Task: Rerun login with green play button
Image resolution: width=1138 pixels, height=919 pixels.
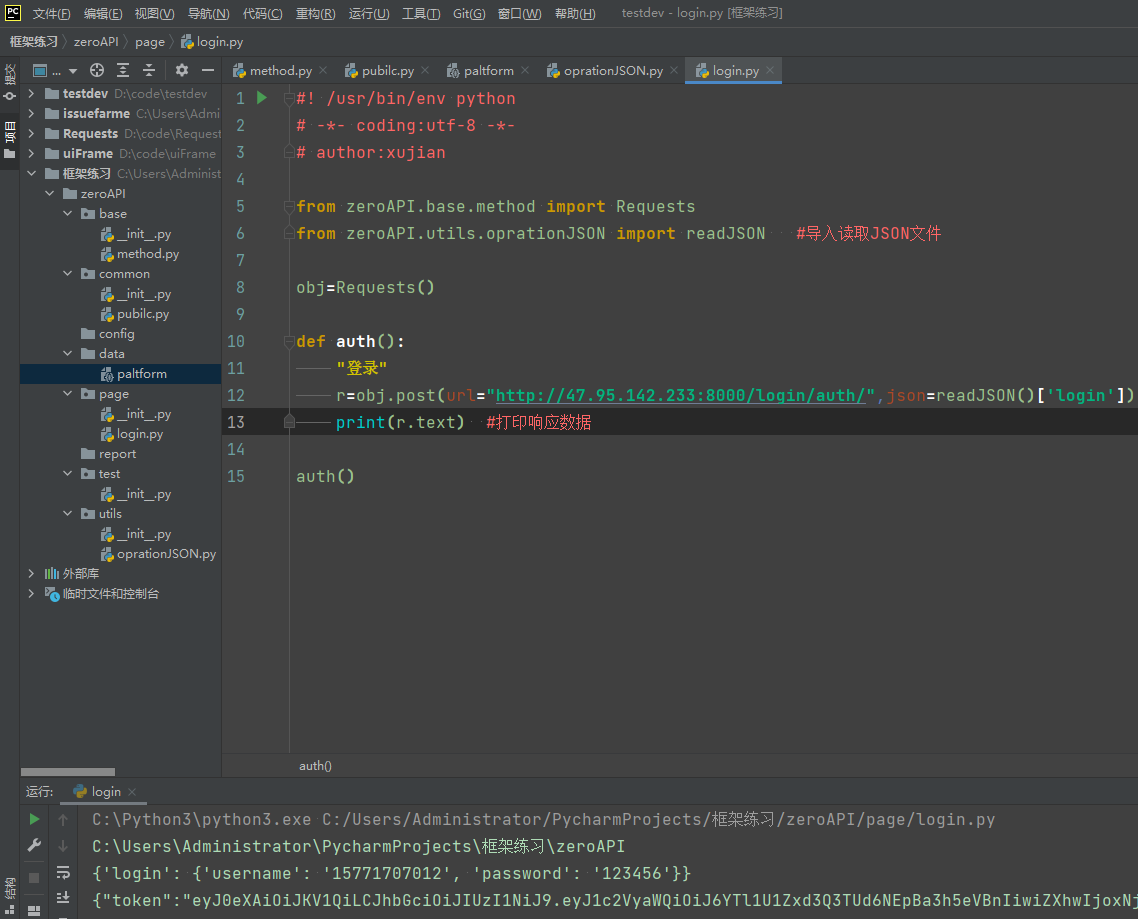Action: pyautogui.click(x=35, y=819)
